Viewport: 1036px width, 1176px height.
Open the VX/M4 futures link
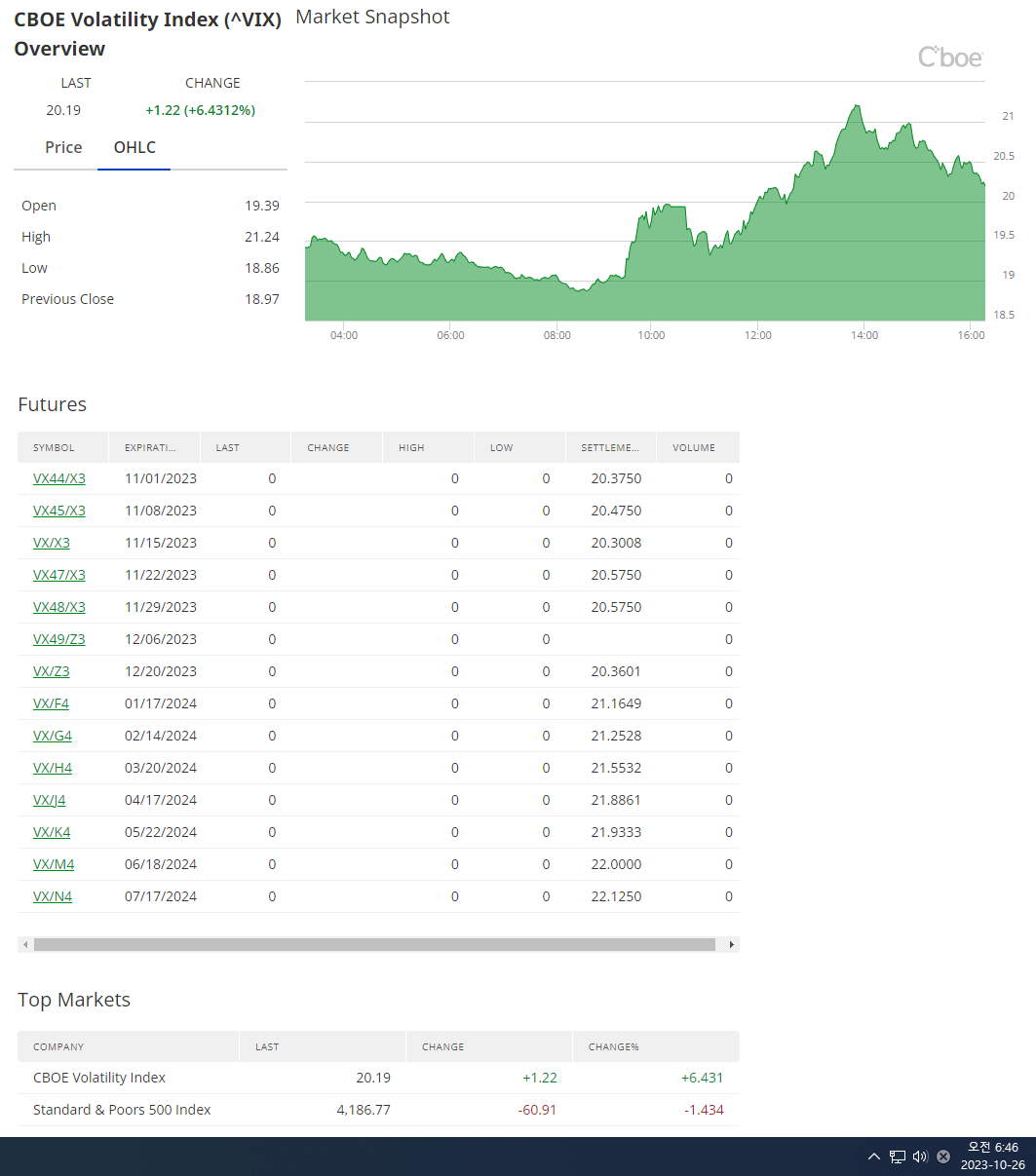54,864
